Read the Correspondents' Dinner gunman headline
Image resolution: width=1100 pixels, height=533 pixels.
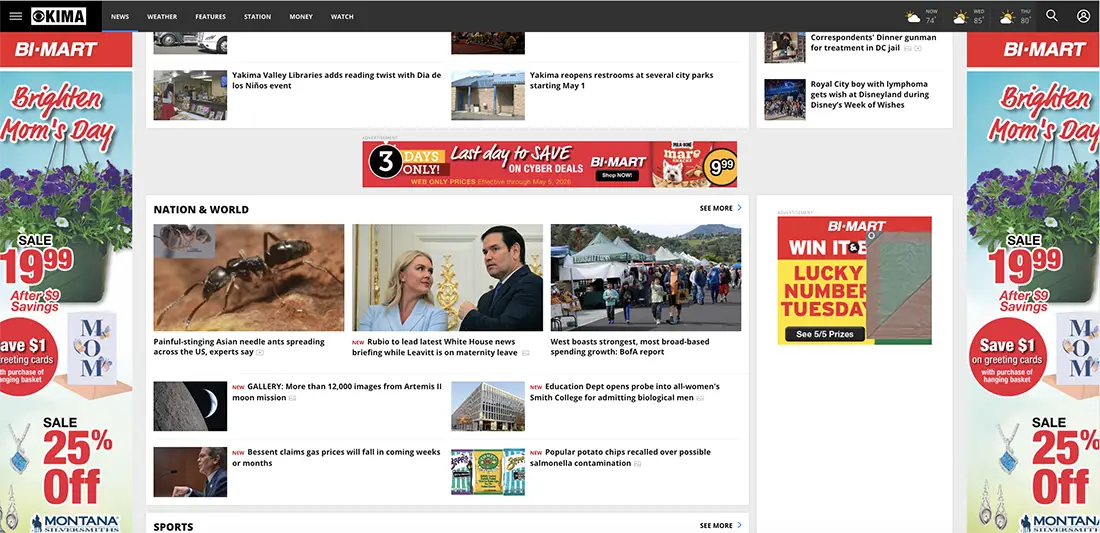[873, 42]
